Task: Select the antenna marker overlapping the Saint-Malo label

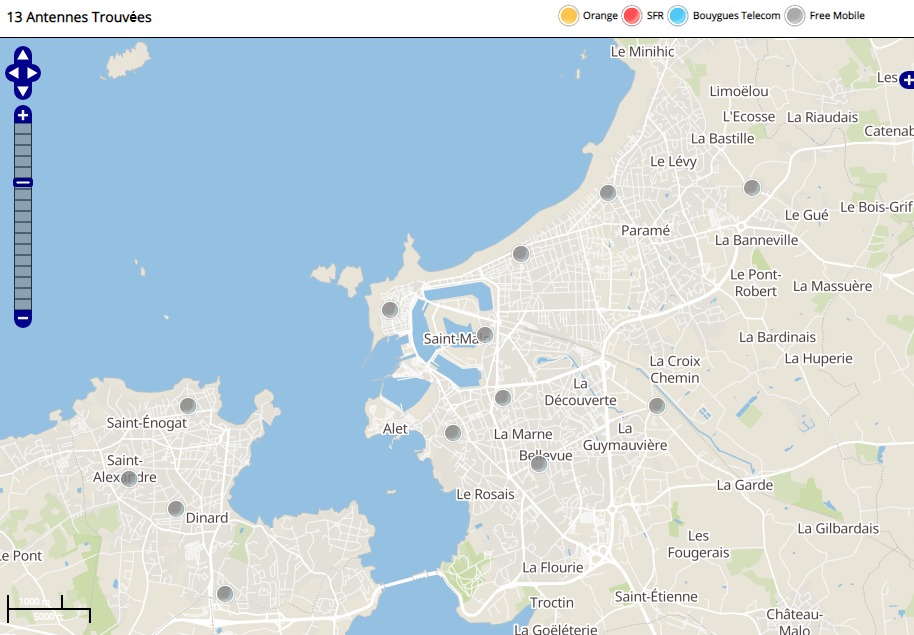Action: 485,335
